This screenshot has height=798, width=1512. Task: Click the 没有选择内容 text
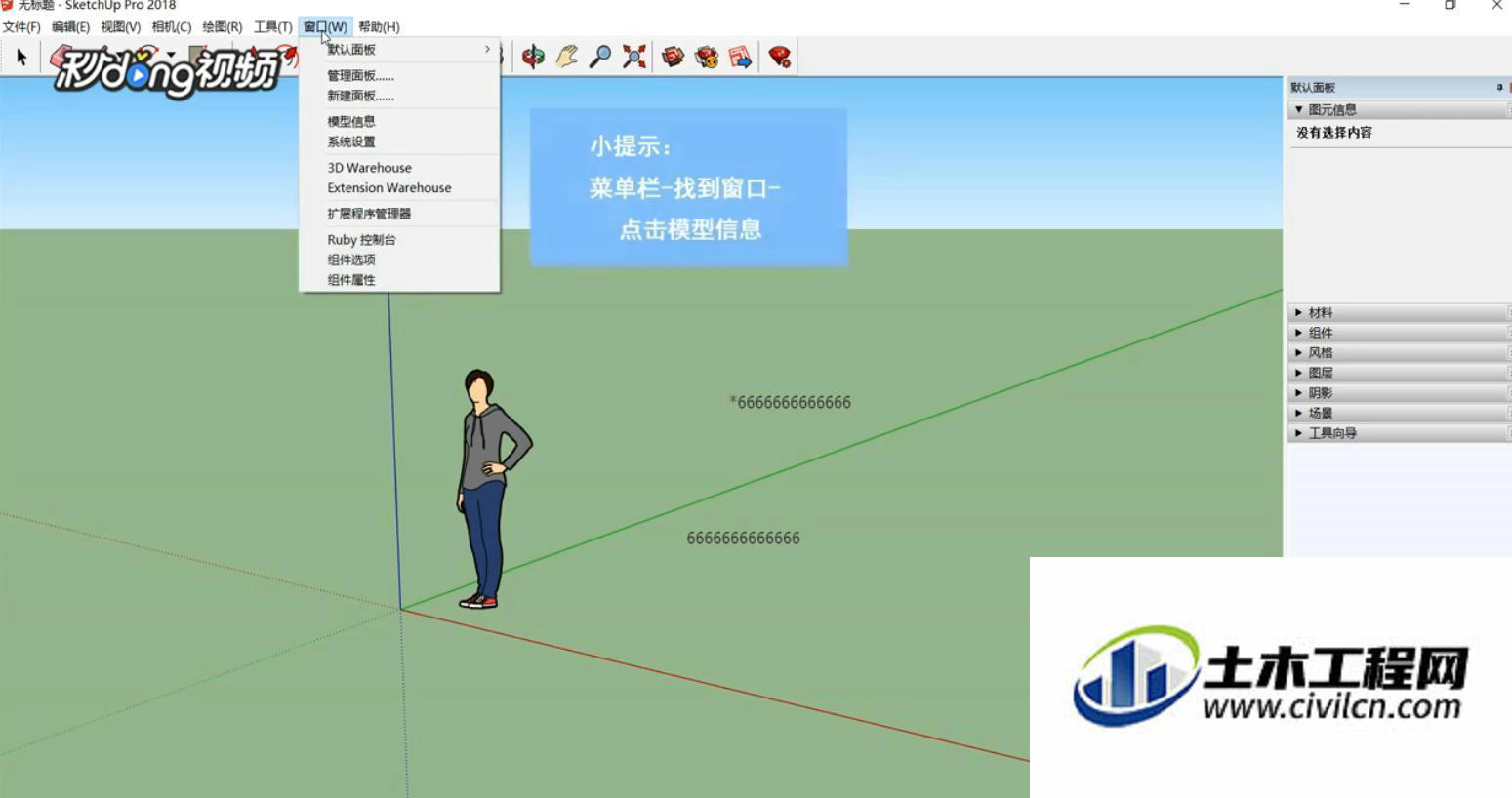tap(1334, 133)
